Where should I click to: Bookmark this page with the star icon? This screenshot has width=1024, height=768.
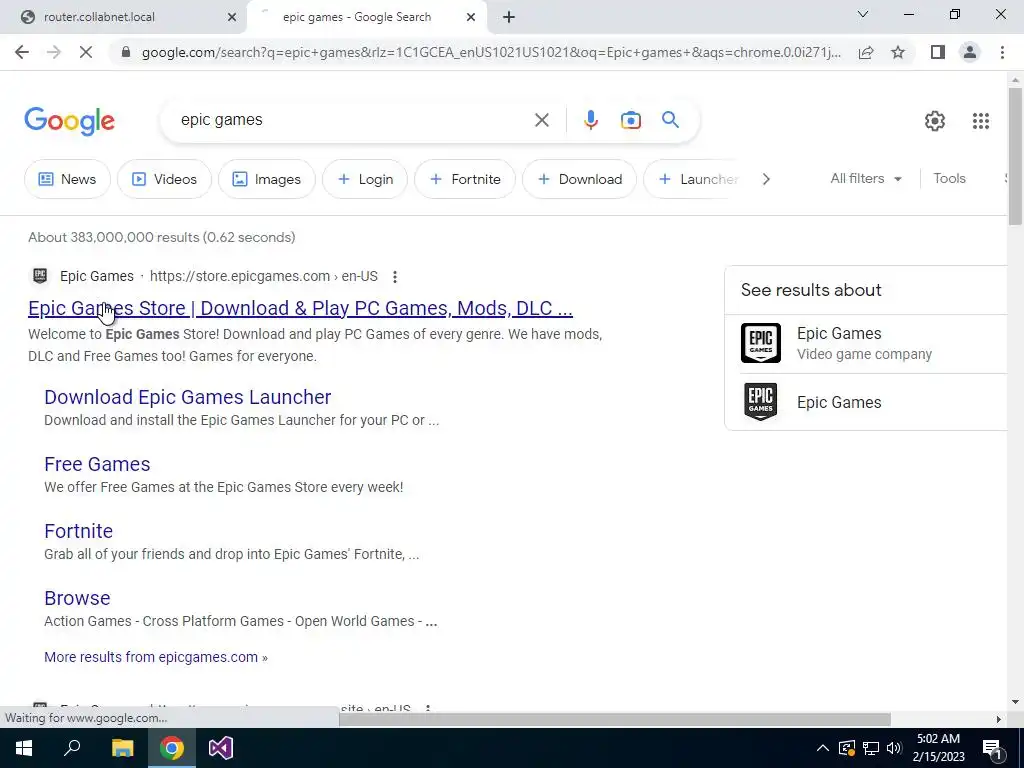click(898, 52)
